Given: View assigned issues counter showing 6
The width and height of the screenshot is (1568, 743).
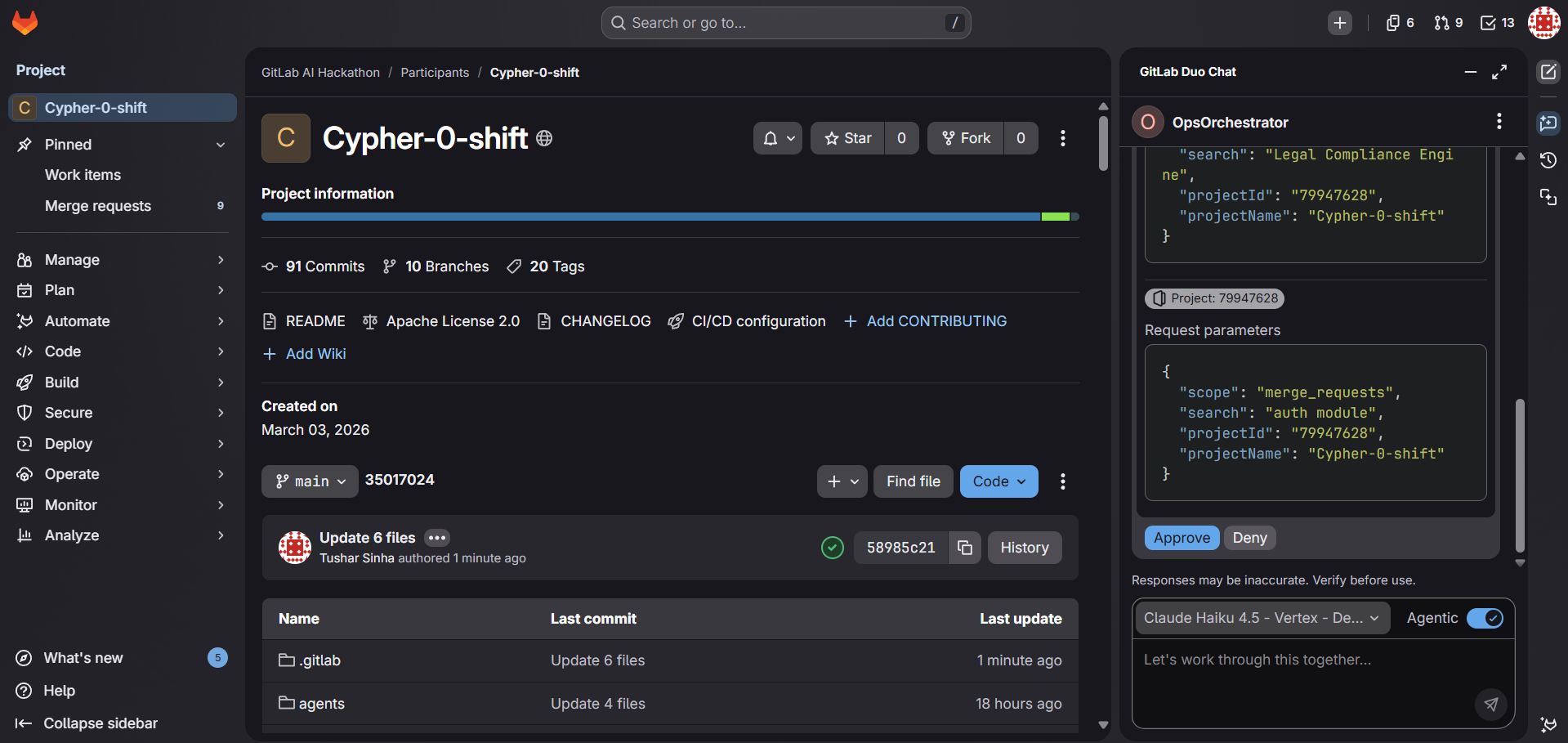Looking at the screenshot, I should pos(1400,23).
